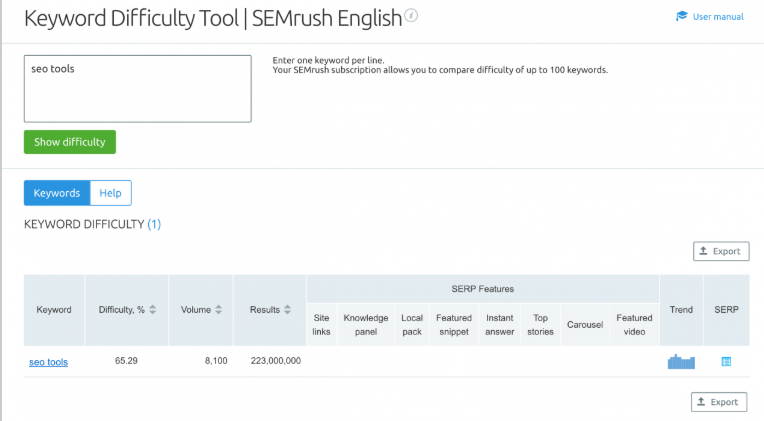Open the seo tools keyword link
Screen dimensions: 764x421
click(x=48, y=362)
